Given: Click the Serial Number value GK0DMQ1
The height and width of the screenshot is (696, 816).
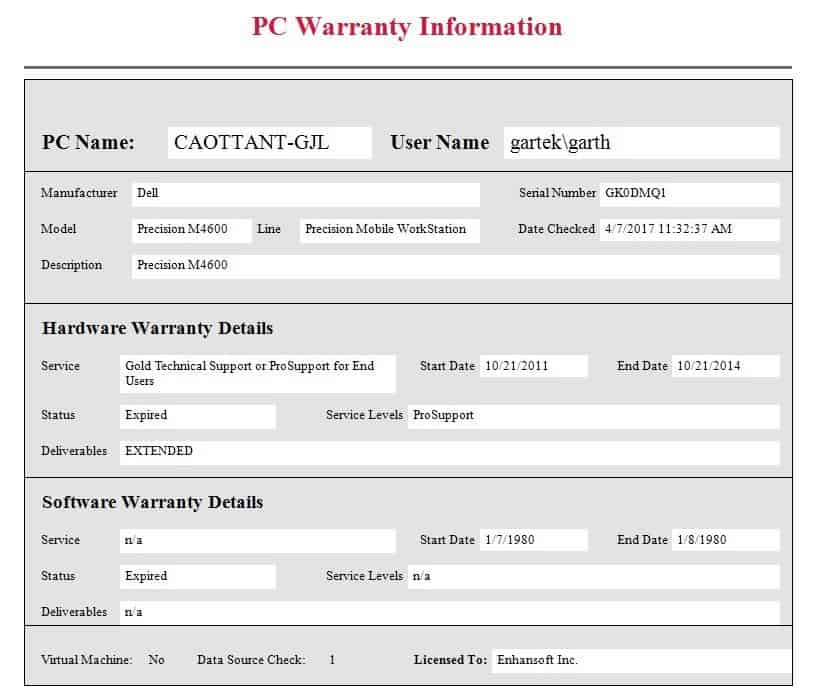Looking at the screenshot, I should coord(690,194).
